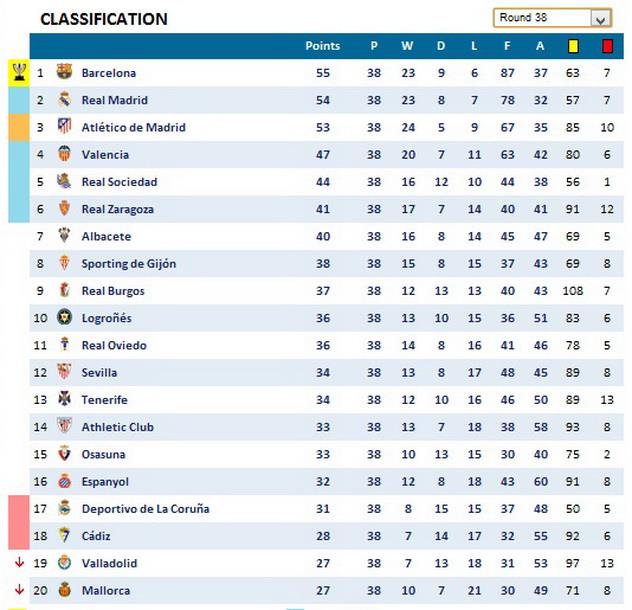Click the Real Madrid club crest
The height and width of the screenshot is (610, 632).
pyautogui.click(x=64, y=100)
